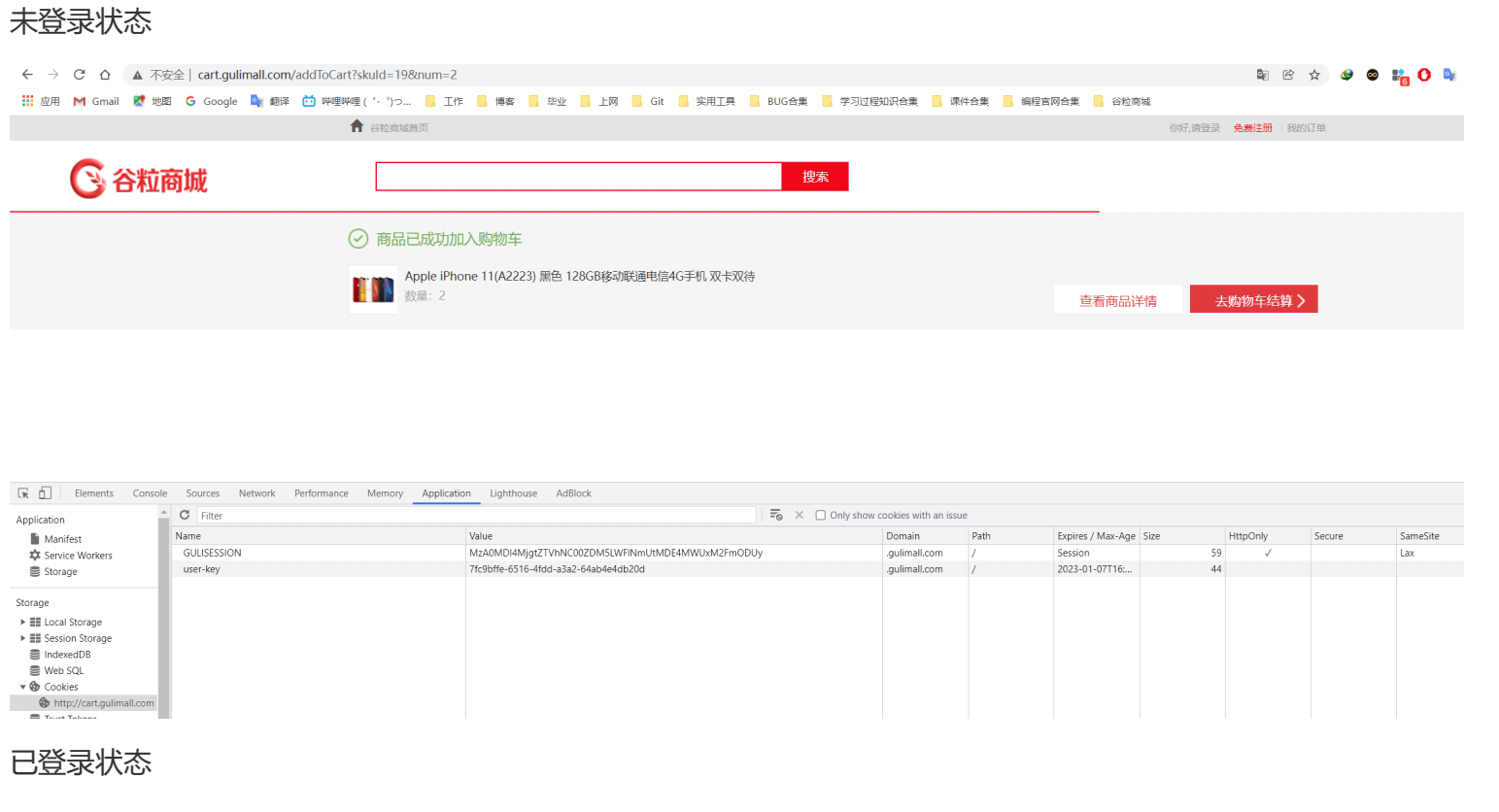
Task: Expand the Session Storage tree node
Action: coord(23,638)
